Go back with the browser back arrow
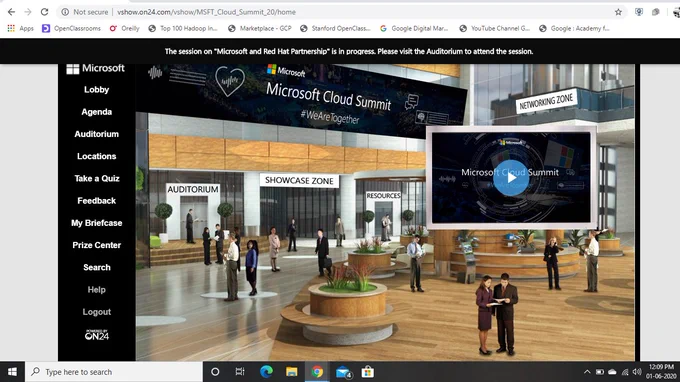Screen dimensions: 680x382 tap(11, 12)
